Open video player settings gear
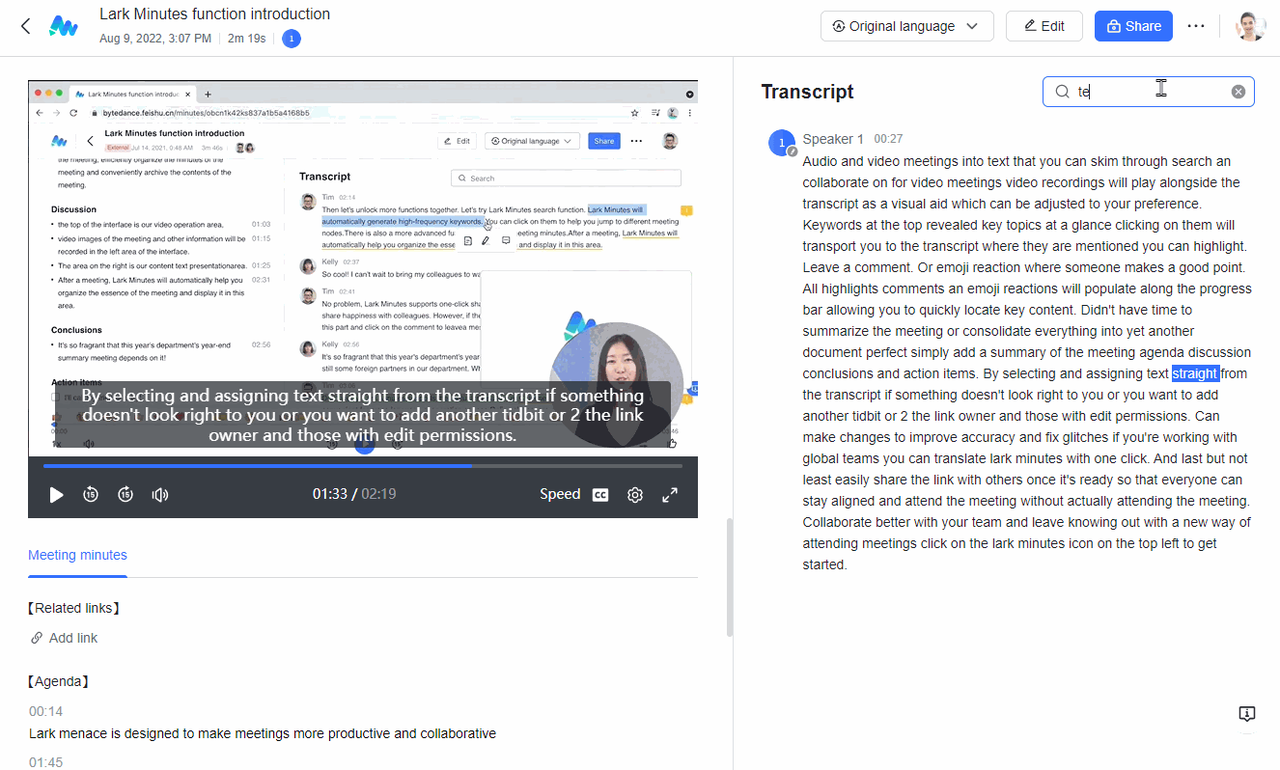This screenshot has height=770, width=1280. pyautogui.click(x=635, y=494)
